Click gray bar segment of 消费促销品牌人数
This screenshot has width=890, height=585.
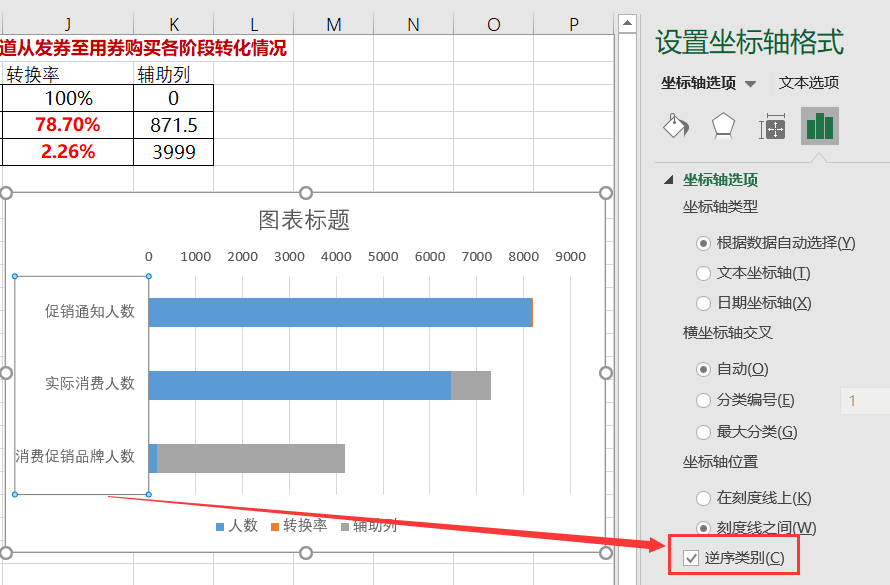coord(251,458)
